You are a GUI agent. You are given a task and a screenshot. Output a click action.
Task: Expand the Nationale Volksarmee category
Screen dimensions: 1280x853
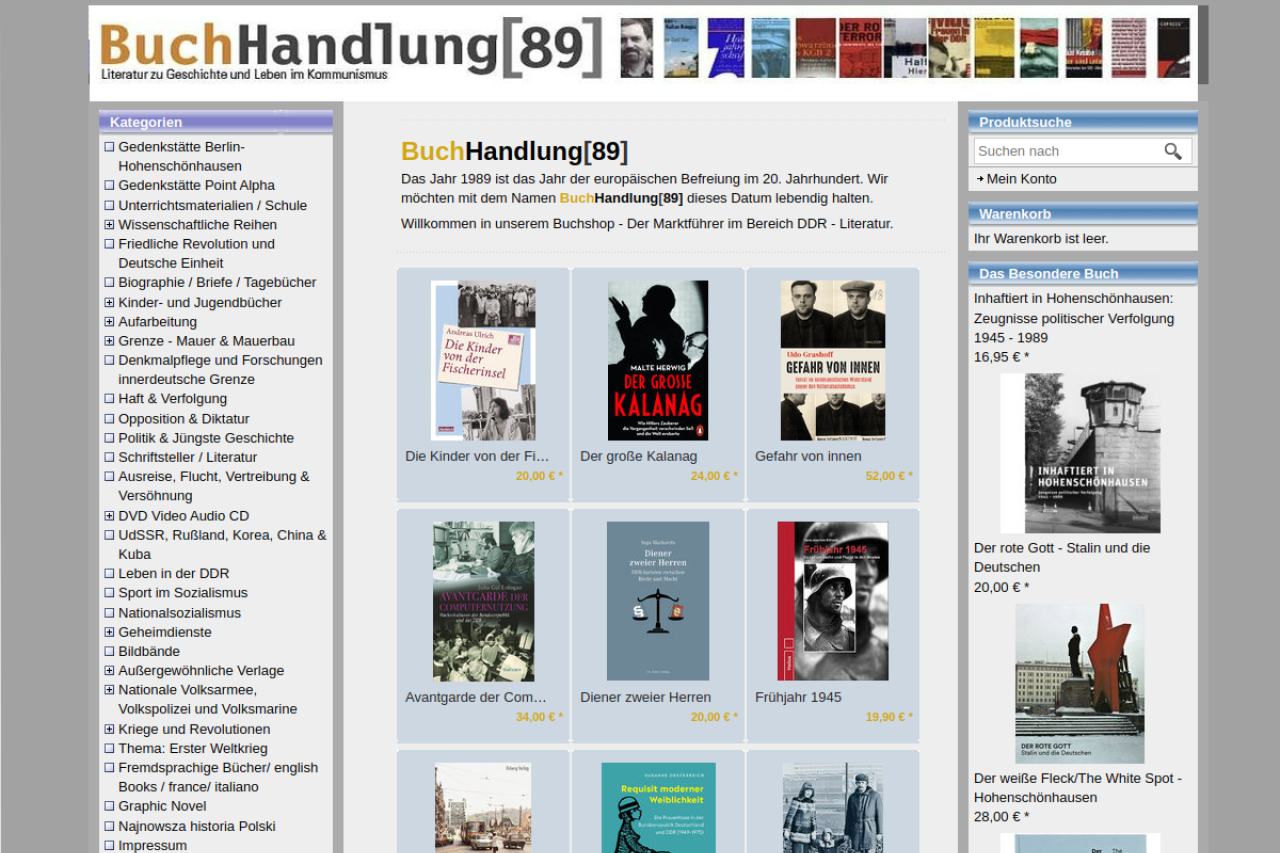pyautogui.click(x=109, y=689)
